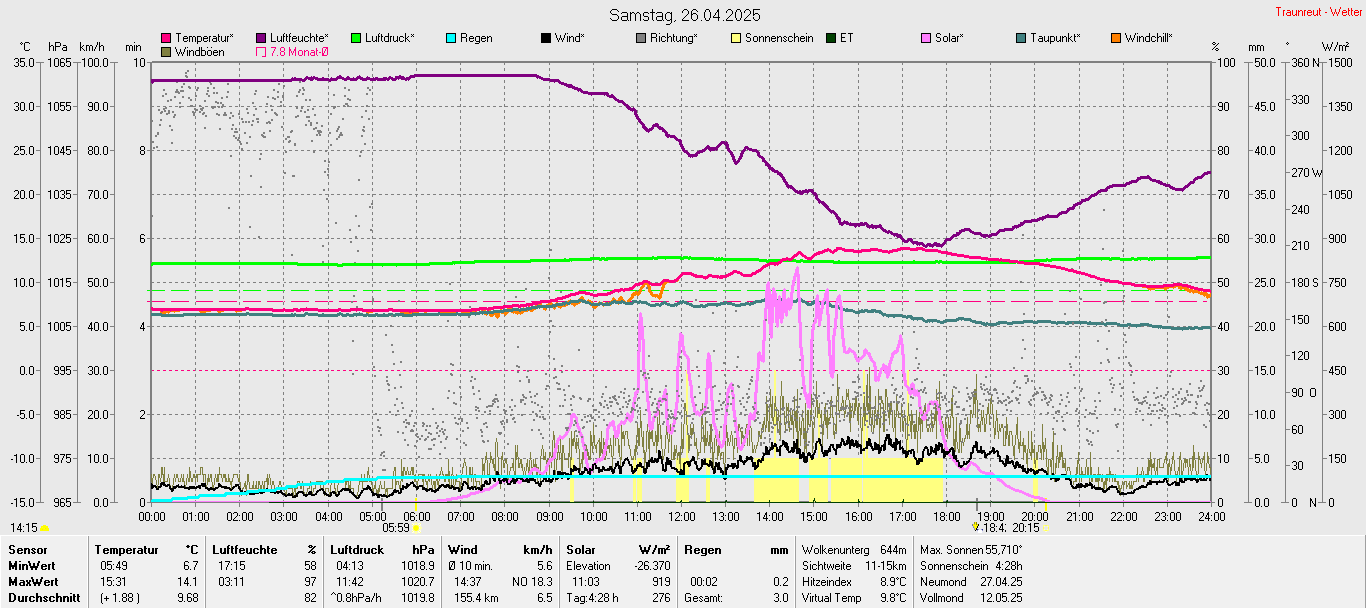Click the wind gust value NO 18.3
1366x608 pixels.
point(533,582)
